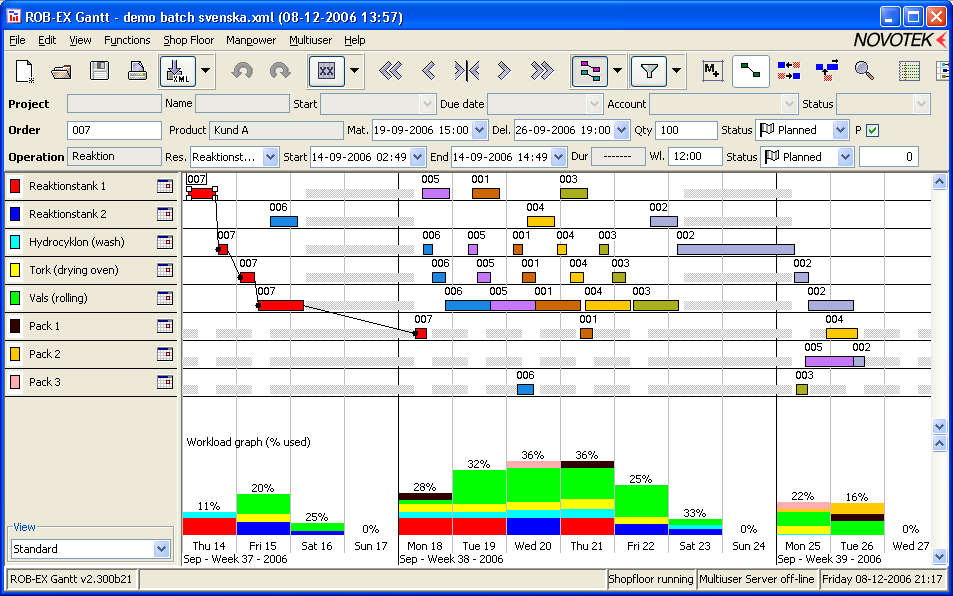Open the Shop Floor menu
The width and height of the screenshot is (953, 596).
(188, 40)
